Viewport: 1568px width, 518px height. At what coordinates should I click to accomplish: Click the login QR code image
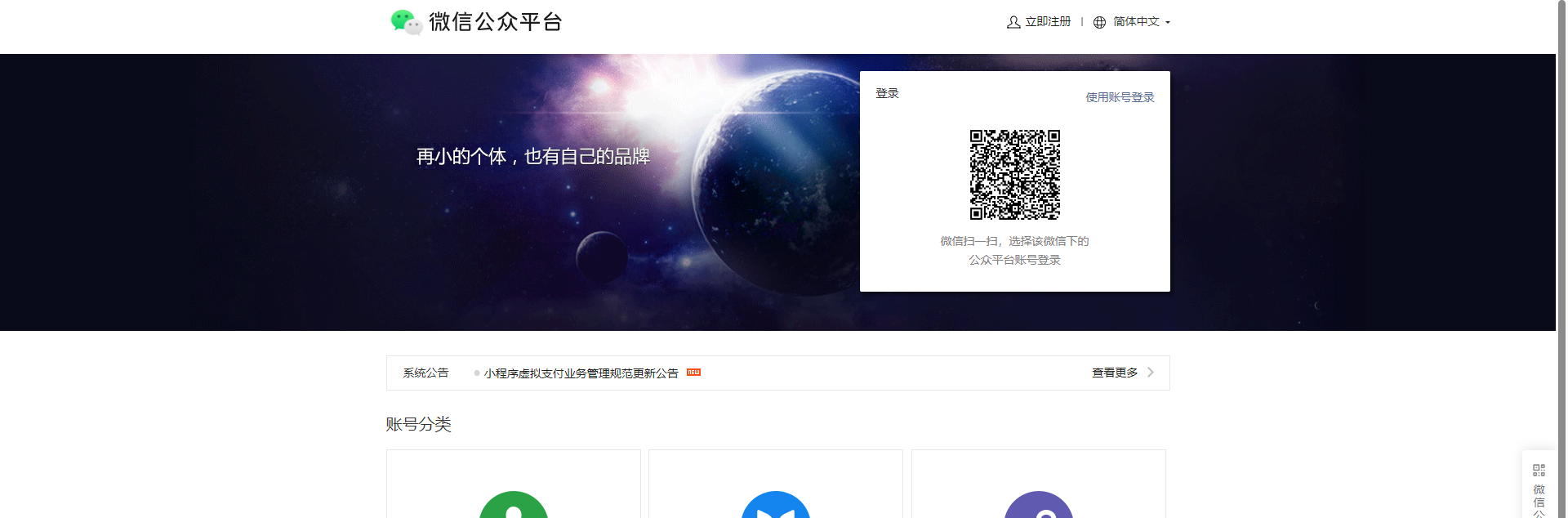click(1014, 174)
